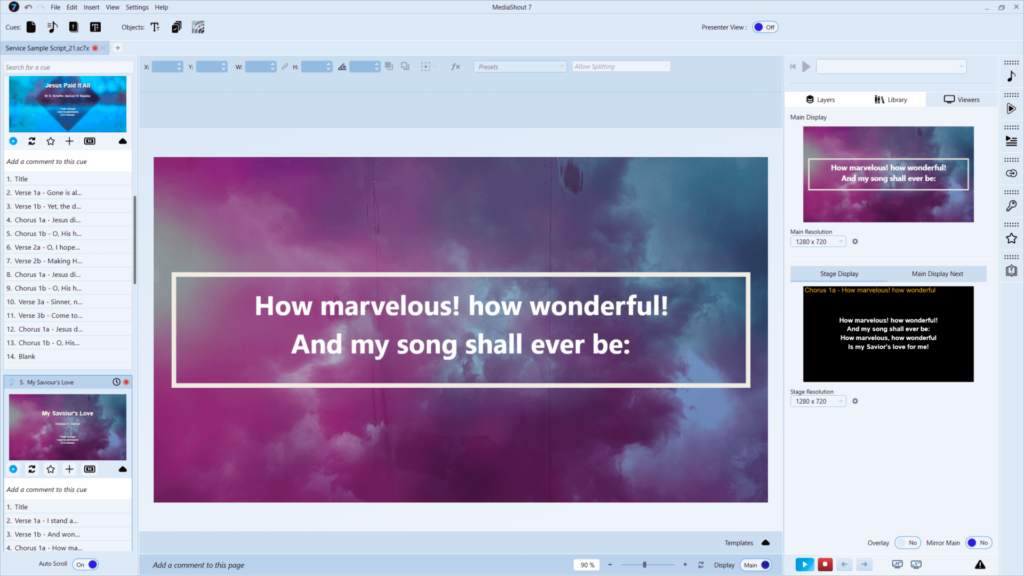Click the warning triangle icon at bottom right
The height and width of the screenshot is (576, 1024).
click(980, 564)
